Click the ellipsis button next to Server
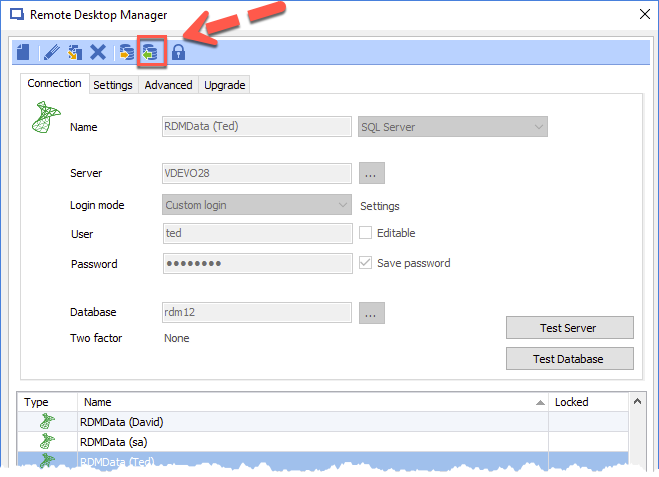Image resolution: width=659 pixels, height=477 pixels. pyautogui.click(x=371, y=173)
